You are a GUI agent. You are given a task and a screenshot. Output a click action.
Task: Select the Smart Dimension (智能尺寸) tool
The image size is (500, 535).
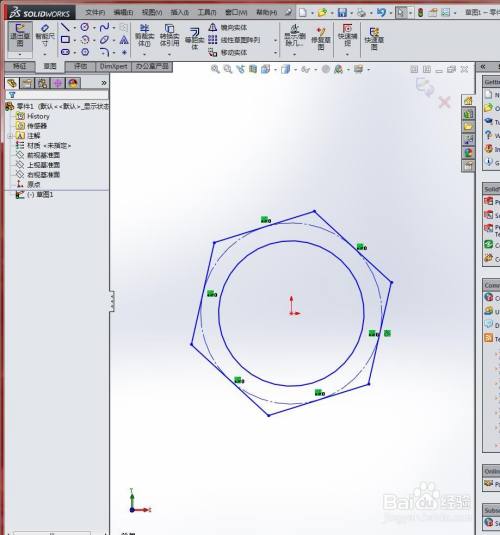click(x=45, y=36)
